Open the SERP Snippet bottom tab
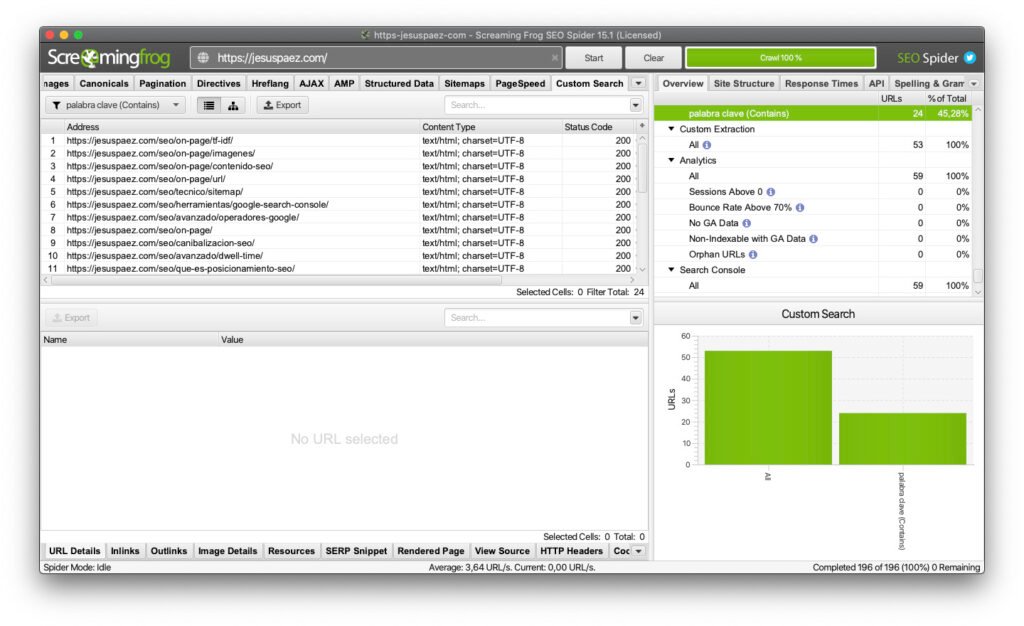Image resolution: width=1024 pixels, height=626 pixels. 356,551
